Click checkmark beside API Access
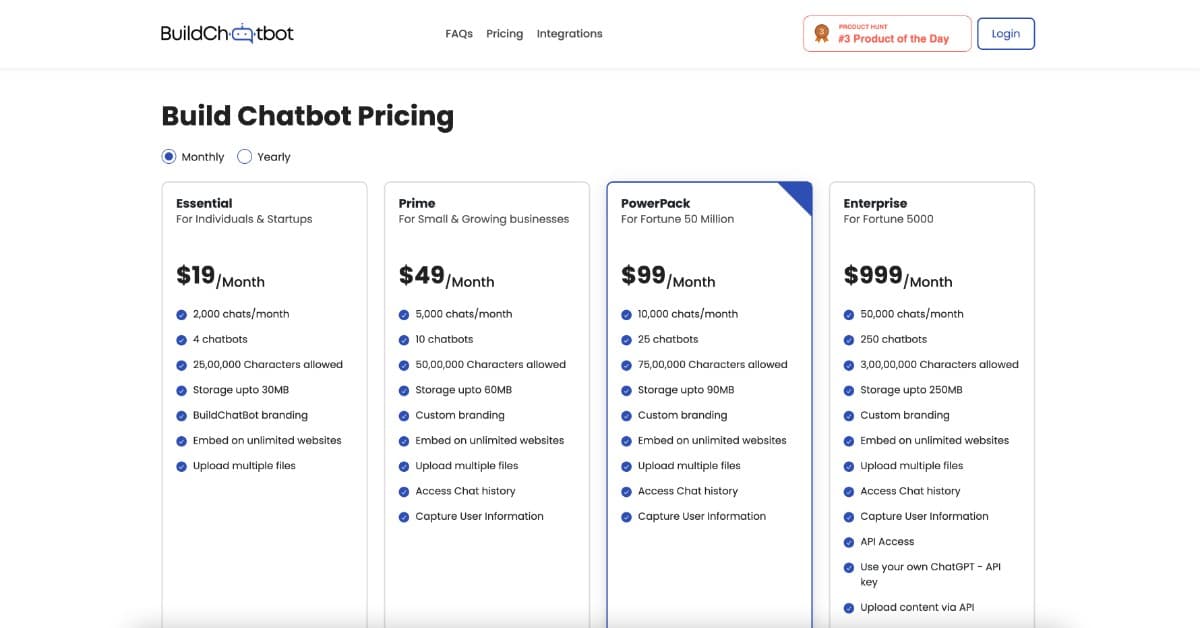Viewport: 1200px width, 628px height. point(849,542)
